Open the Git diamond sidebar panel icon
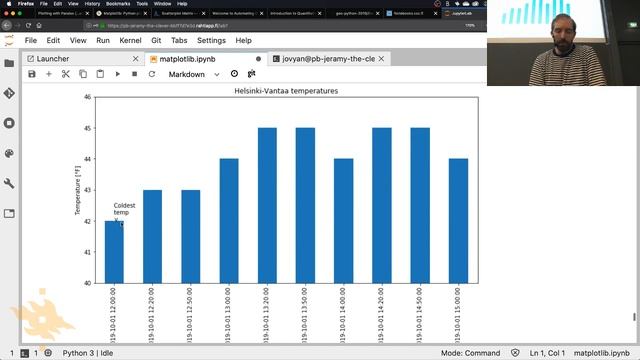Screen dimensions: 640x360 pos(9,93)
